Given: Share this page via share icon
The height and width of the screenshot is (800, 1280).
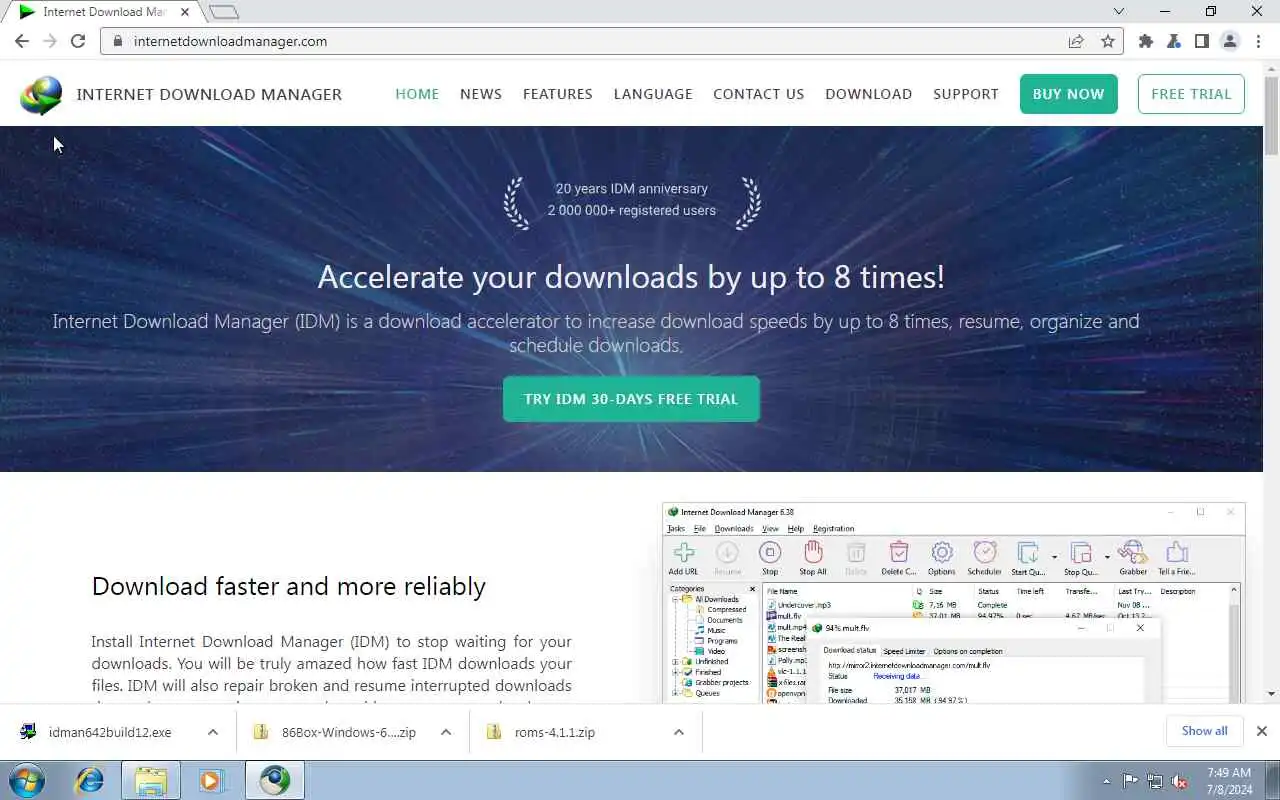Looking at the screenshot, I should click(x=1076, y=41).
